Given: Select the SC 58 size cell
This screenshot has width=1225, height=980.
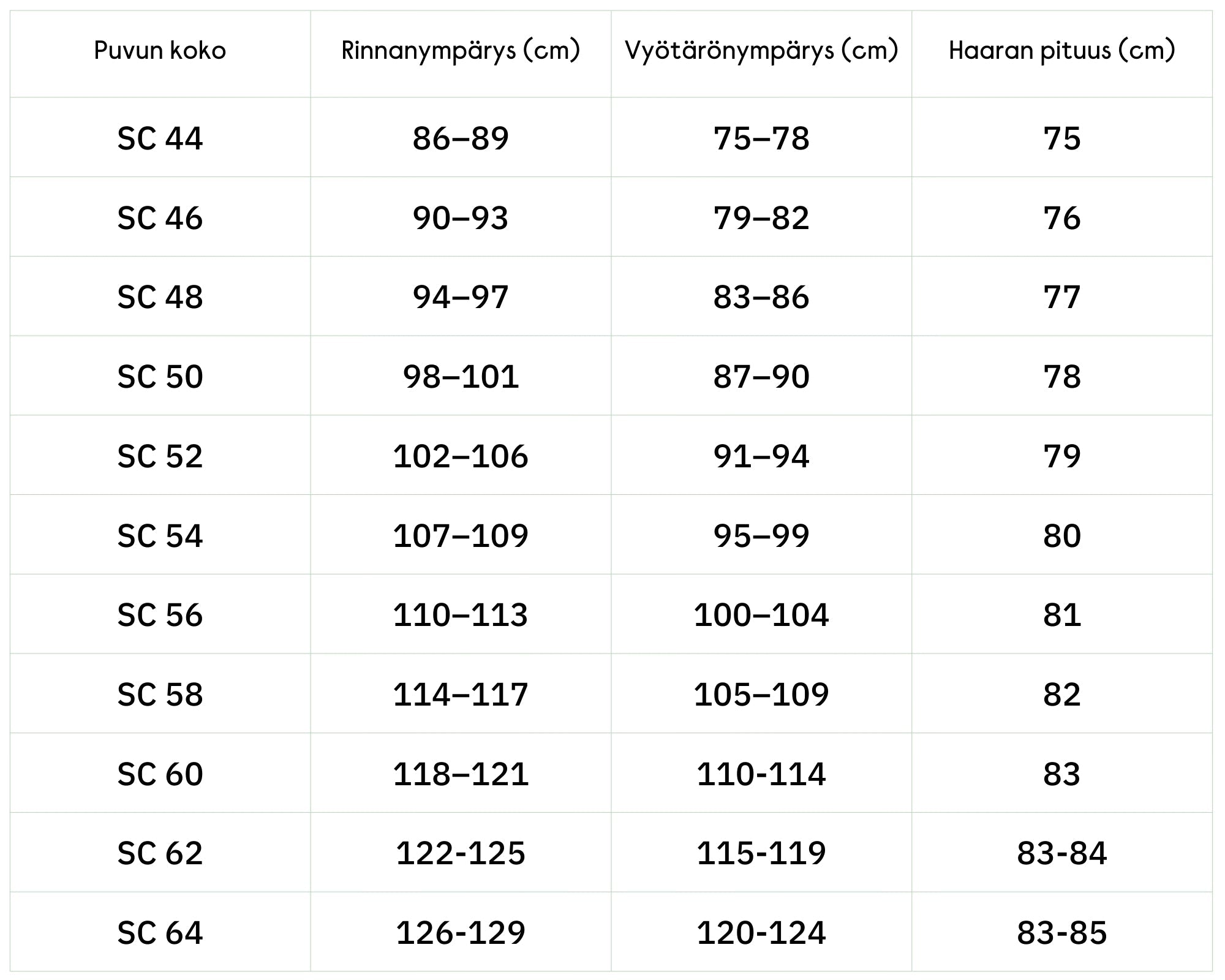Looking at the screenshot, I should 160,695.
